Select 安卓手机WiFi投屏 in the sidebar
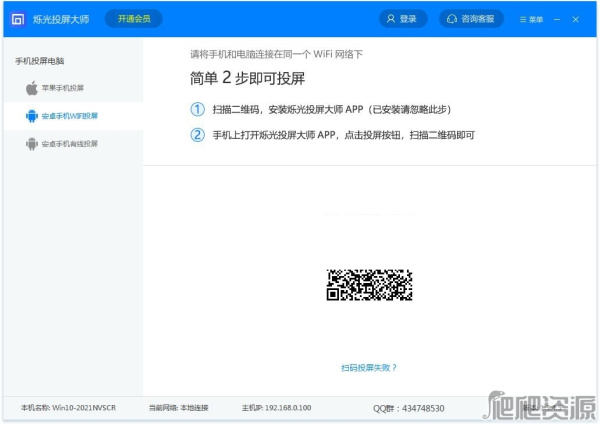The width and height of the screenshot is (600, 426). click(73, 116)
